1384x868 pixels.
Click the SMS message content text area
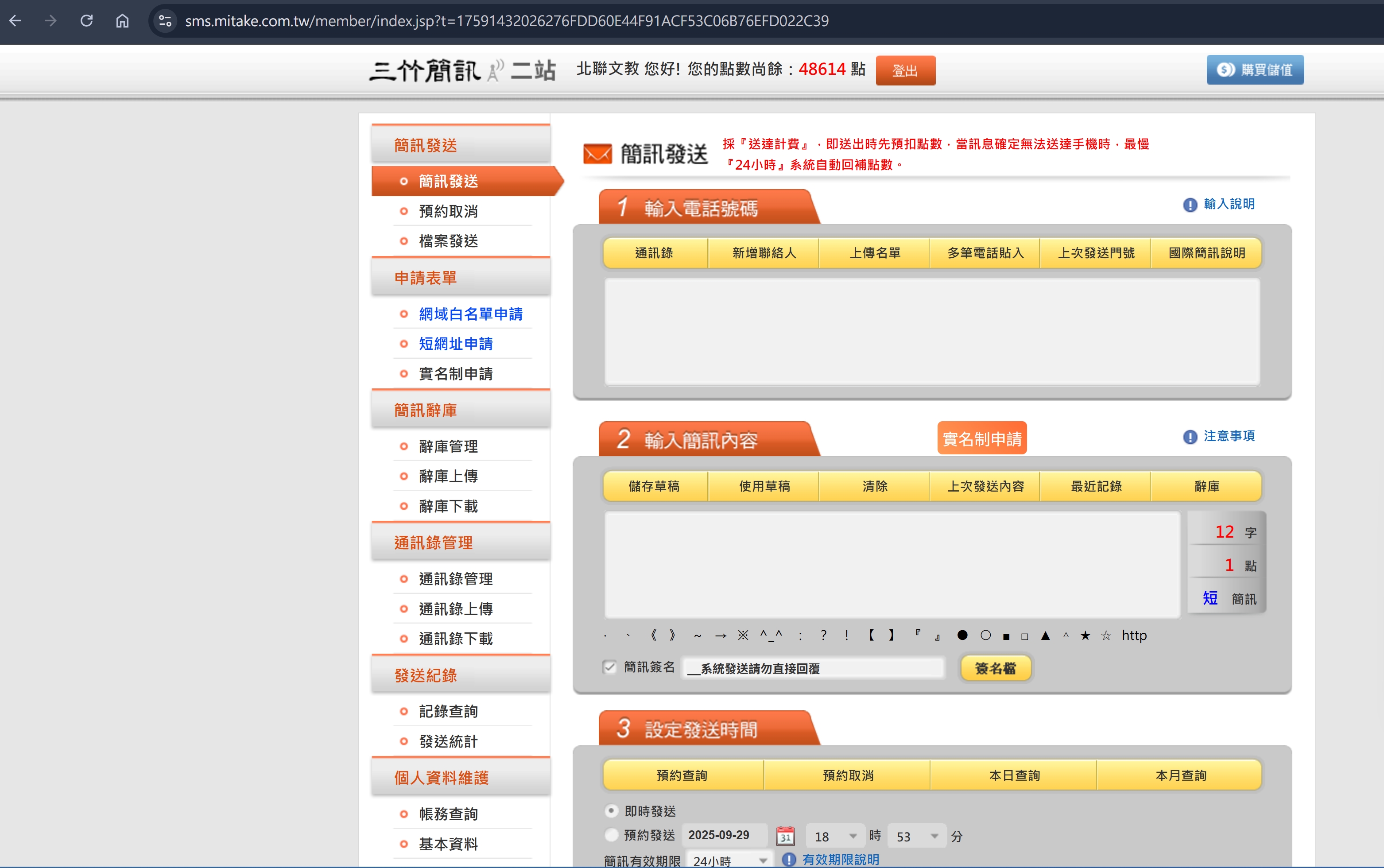(893, 565)
